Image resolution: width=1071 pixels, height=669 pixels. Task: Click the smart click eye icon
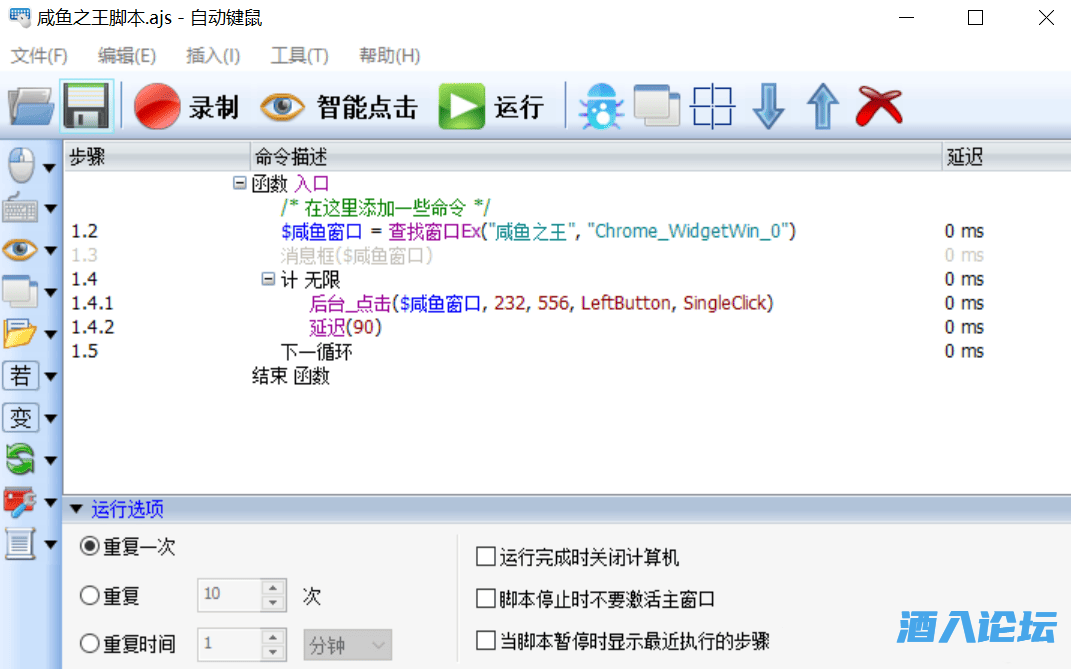(282, 107)
